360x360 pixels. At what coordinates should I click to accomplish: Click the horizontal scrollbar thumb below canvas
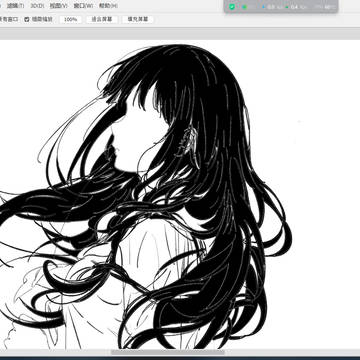click(168, 352)
